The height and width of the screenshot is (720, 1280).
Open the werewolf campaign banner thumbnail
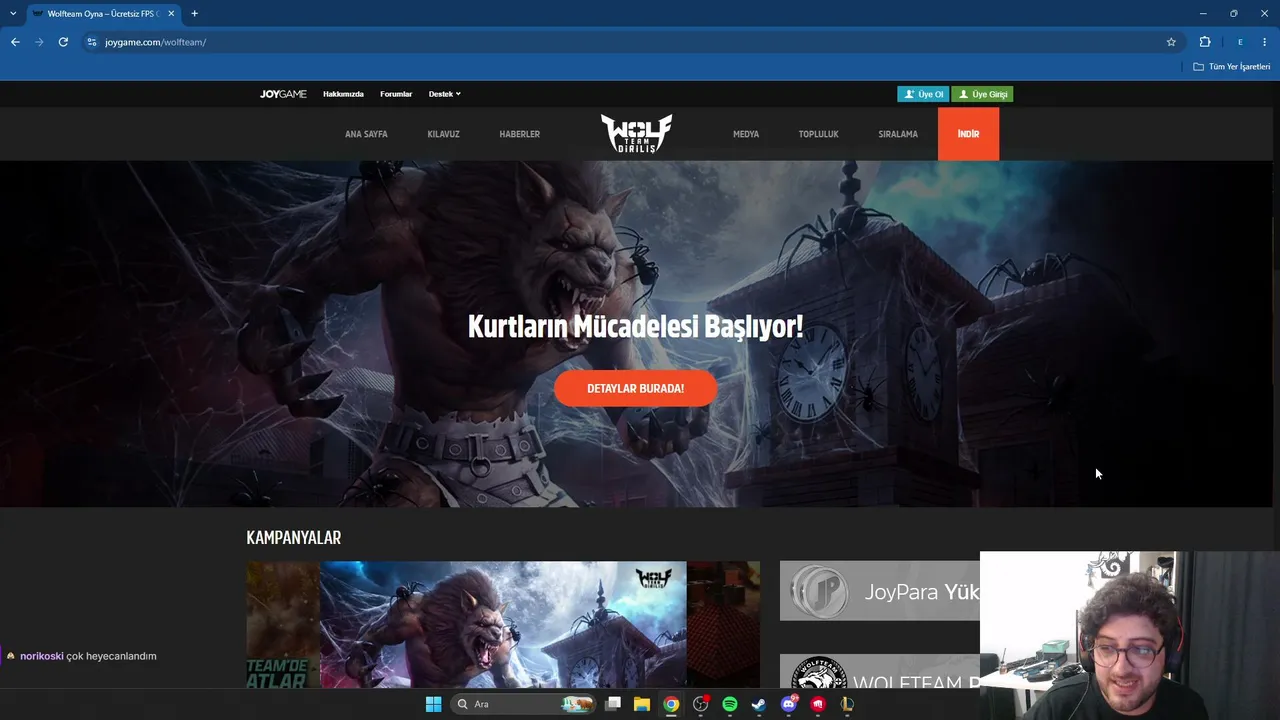pyautogui.click(x=503, y=624)
